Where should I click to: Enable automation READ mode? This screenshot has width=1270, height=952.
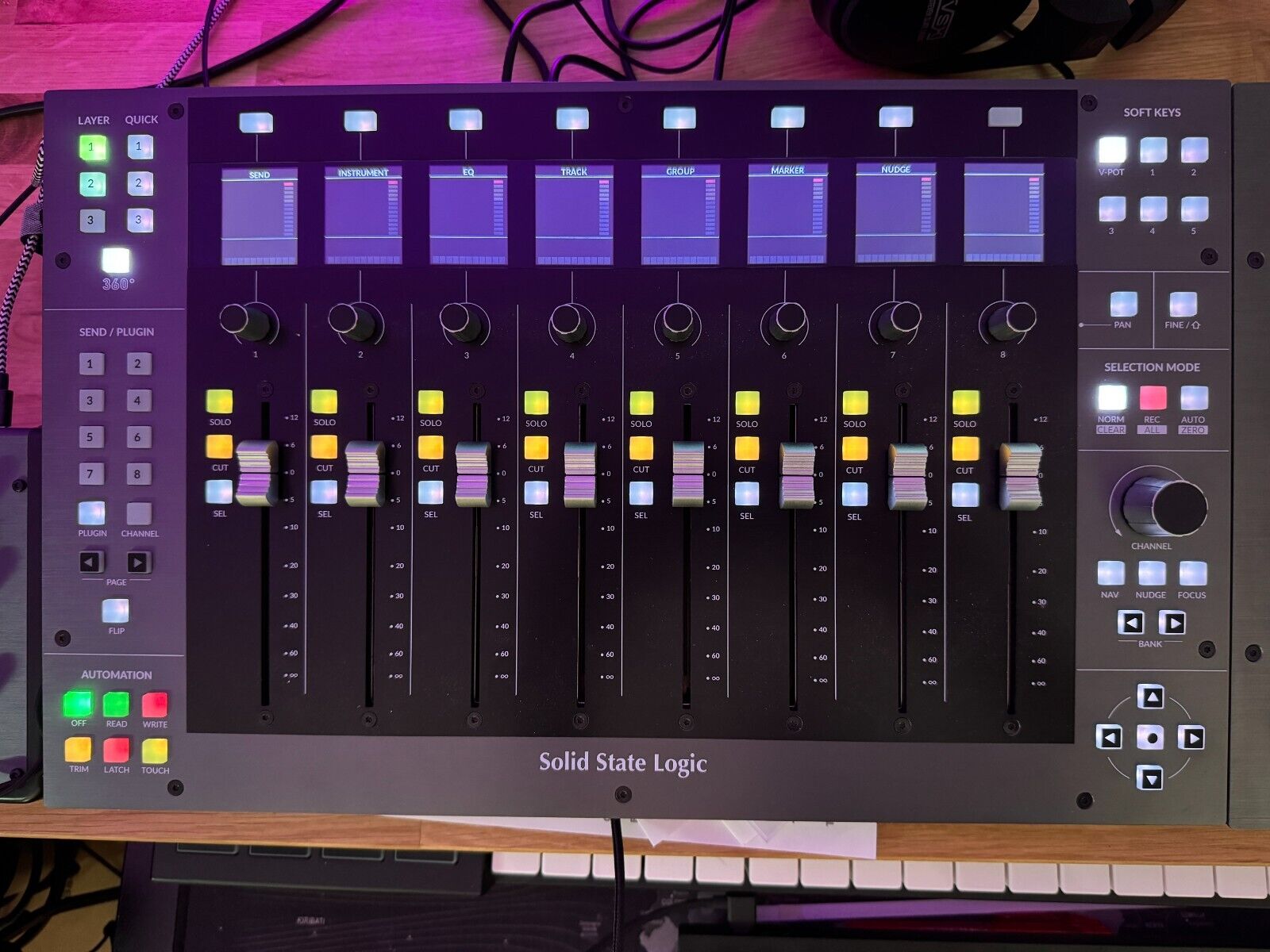click(x=116, y=704)
